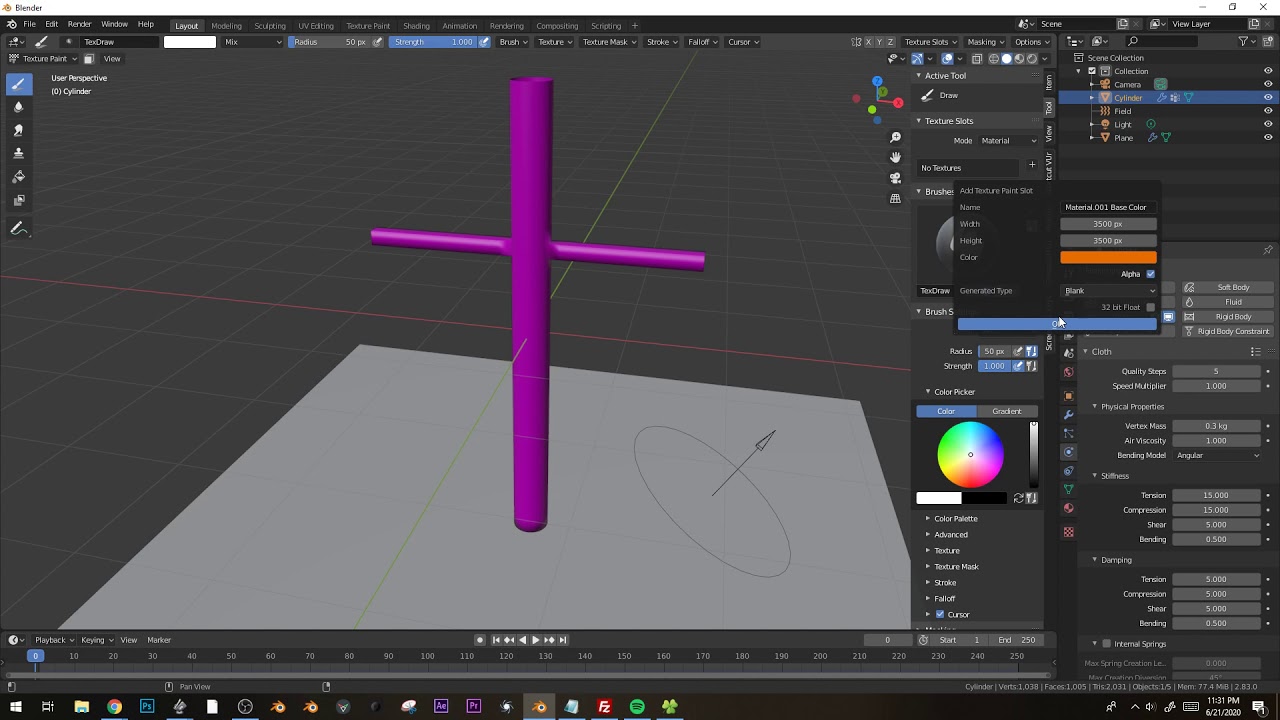Select the Clone tool in left toolbar
The height and width of the screenshot is (720, 1280).
coord(18,153)
